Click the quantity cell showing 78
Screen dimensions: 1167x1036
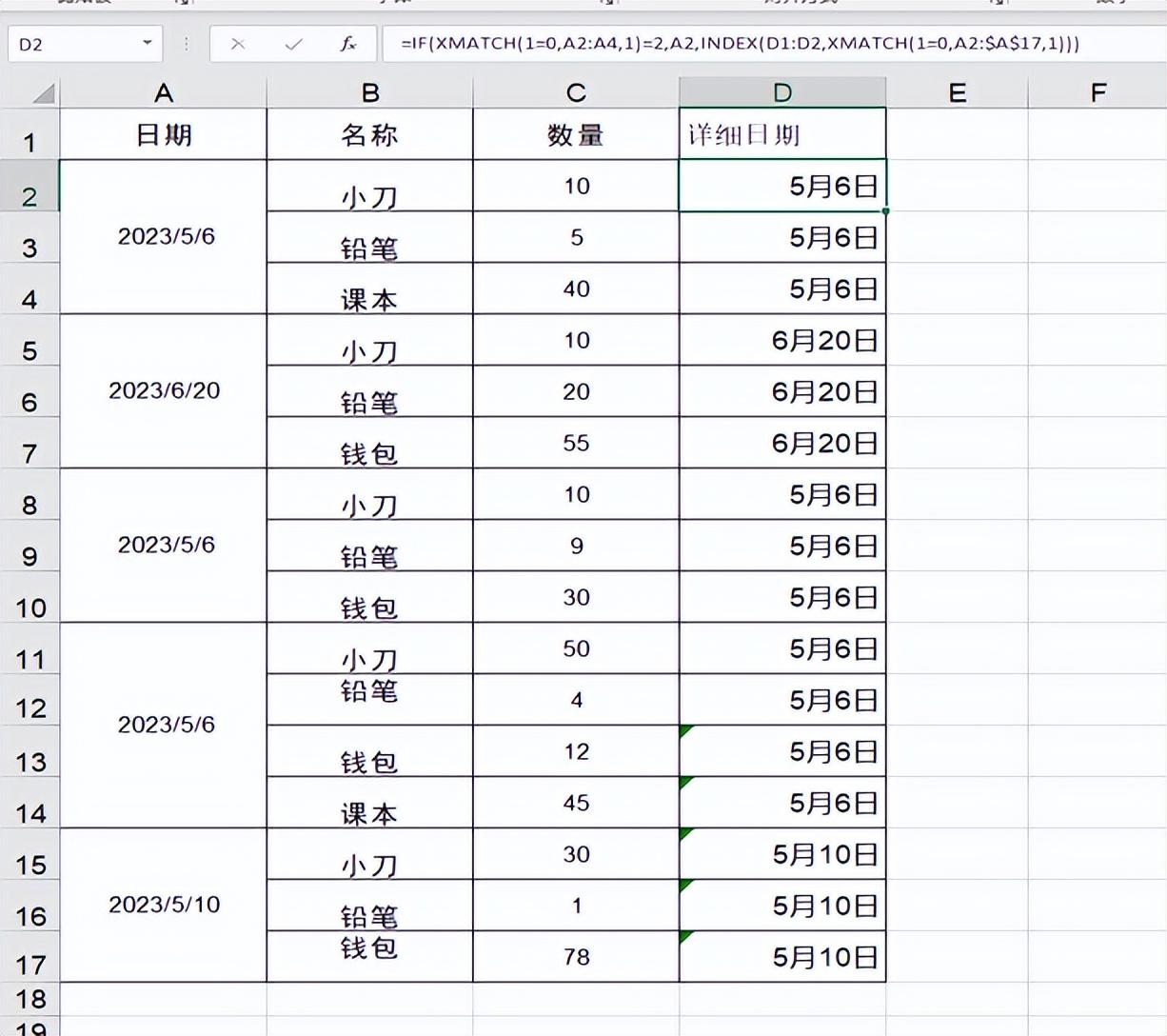click(576, 956)
